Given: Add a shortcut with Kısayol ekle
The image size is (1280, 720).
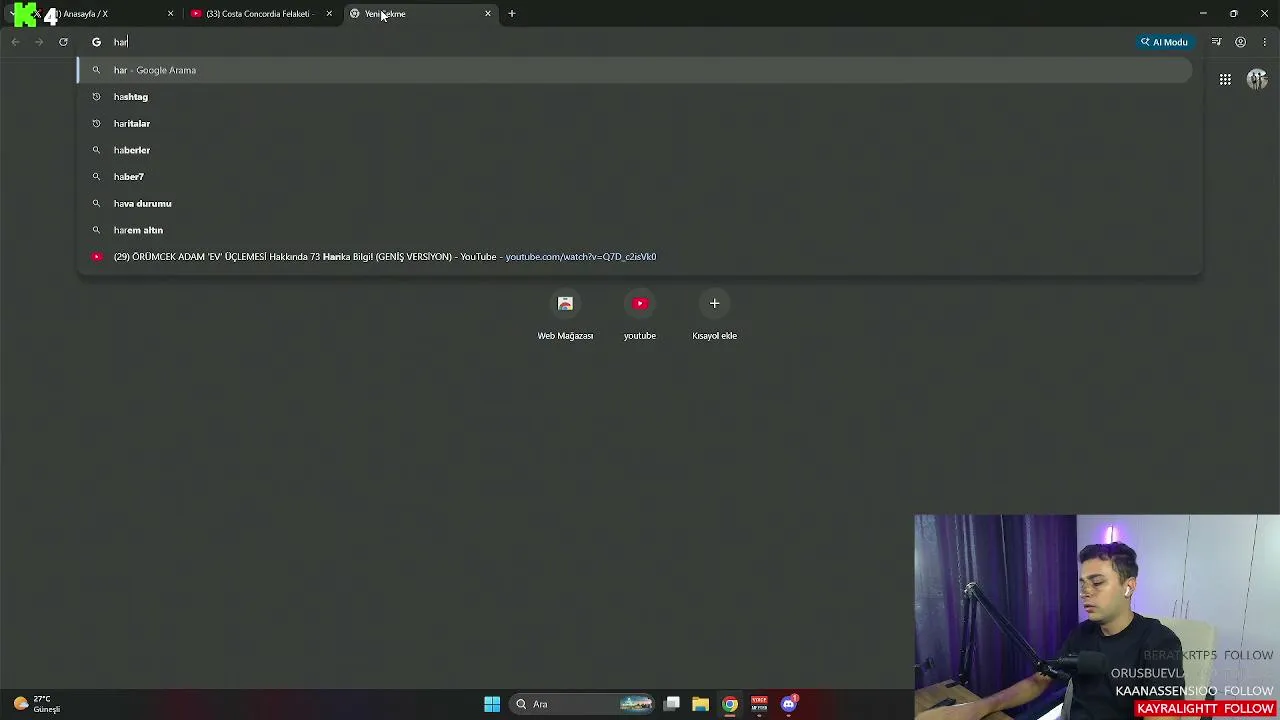Looking at the screenshot, I should coord(714,316).
